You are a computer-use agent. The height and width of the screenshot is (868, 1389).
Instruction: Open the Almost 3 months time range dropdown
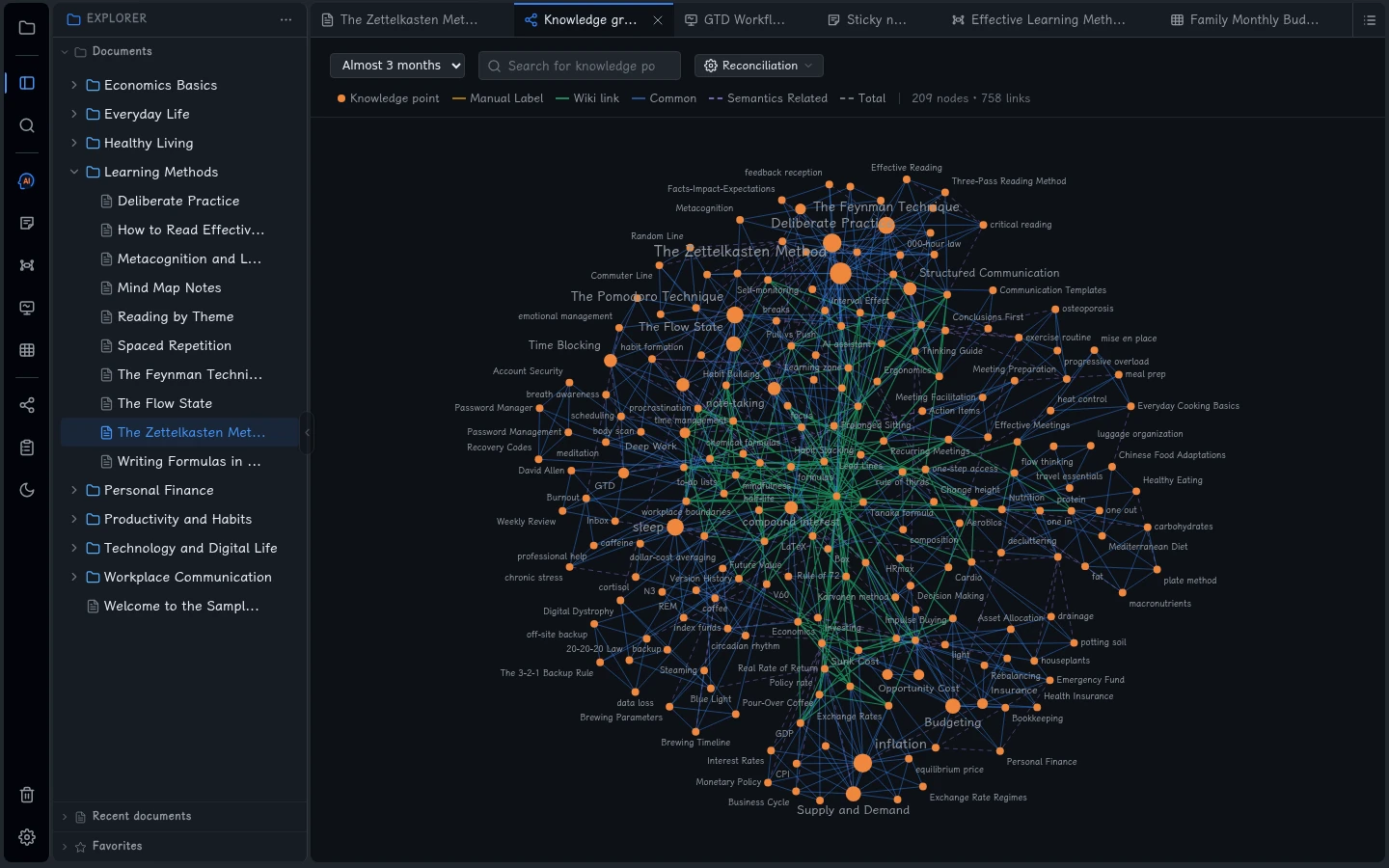coord(397,66)
